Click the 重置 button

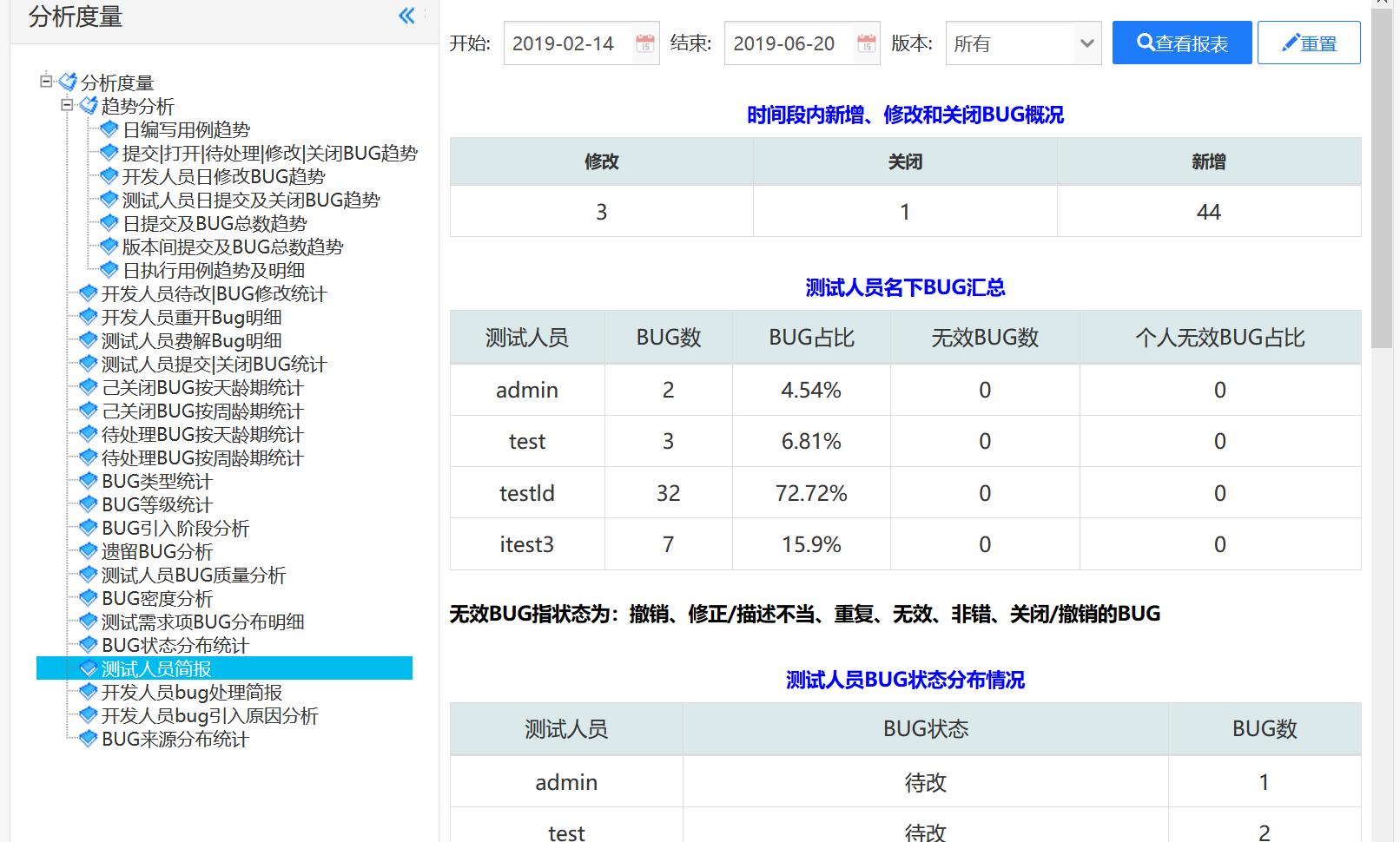point(1309,42)
